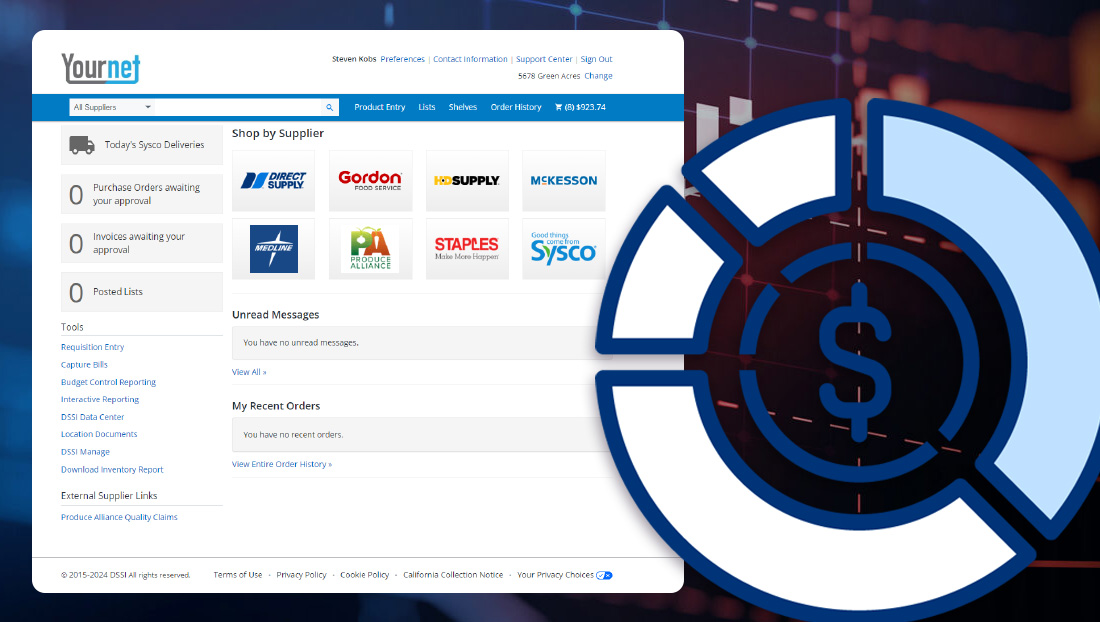1100x622 pixels.
Task: Open the Product Entry menu
Action: coord(380,107)
